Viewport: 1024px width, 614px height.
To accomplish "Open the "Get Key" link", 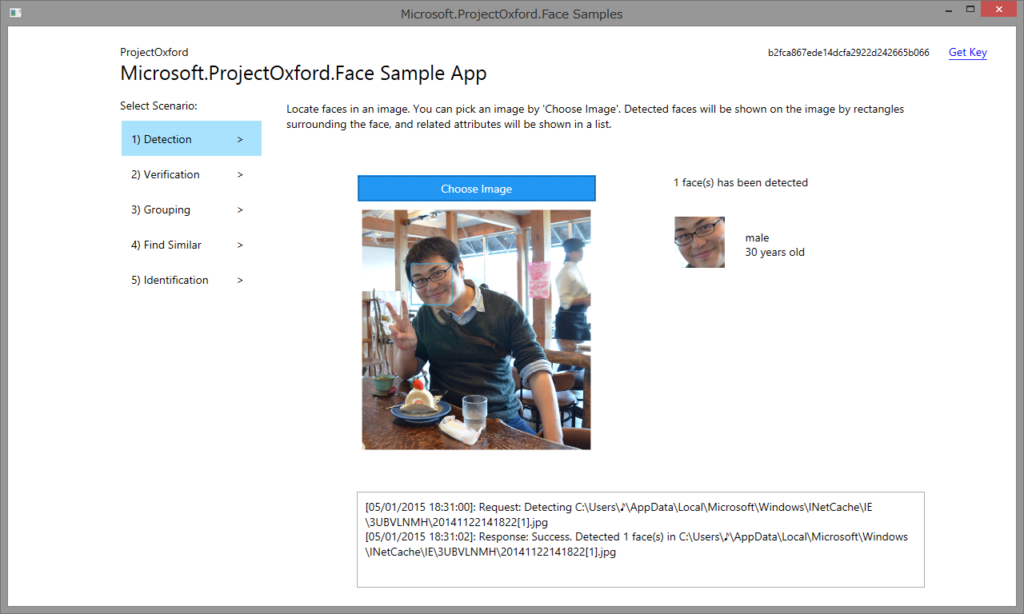I will pyautogui.click(x=967, y=52).
